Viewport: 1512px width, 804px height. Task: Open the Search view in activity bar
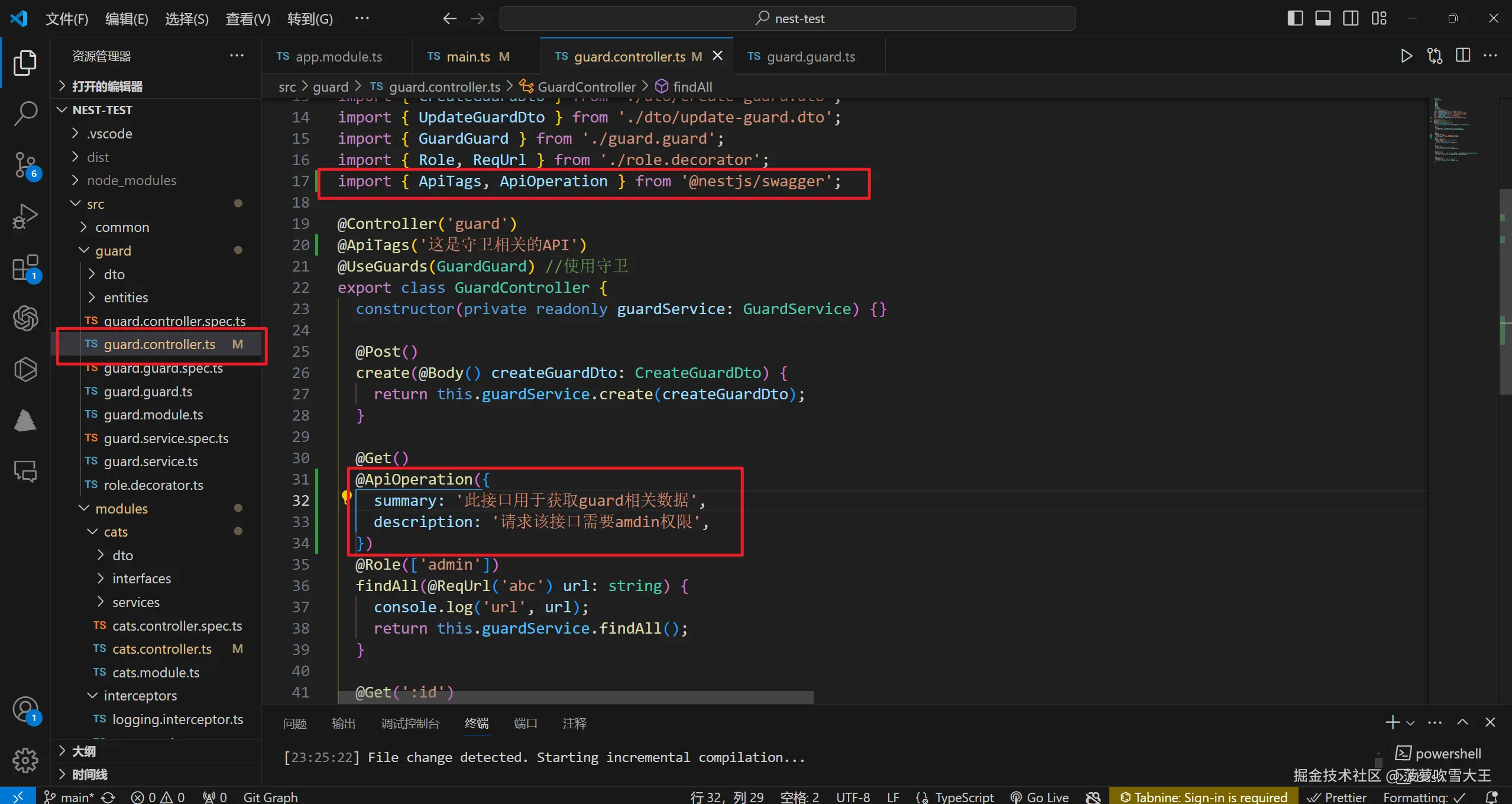(25, 112)
